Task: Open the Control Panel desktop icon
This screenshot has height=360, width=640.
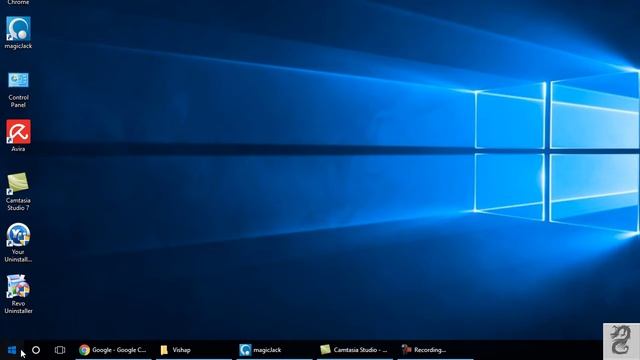Action: coord(18,89)
